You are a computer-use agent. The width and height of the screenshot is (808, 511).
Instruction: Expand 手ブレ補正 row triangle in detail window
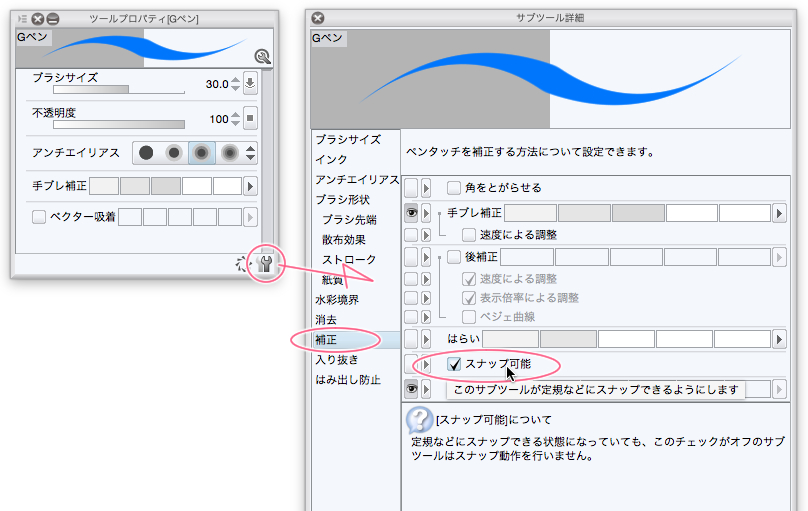click(x=426, y=213)
